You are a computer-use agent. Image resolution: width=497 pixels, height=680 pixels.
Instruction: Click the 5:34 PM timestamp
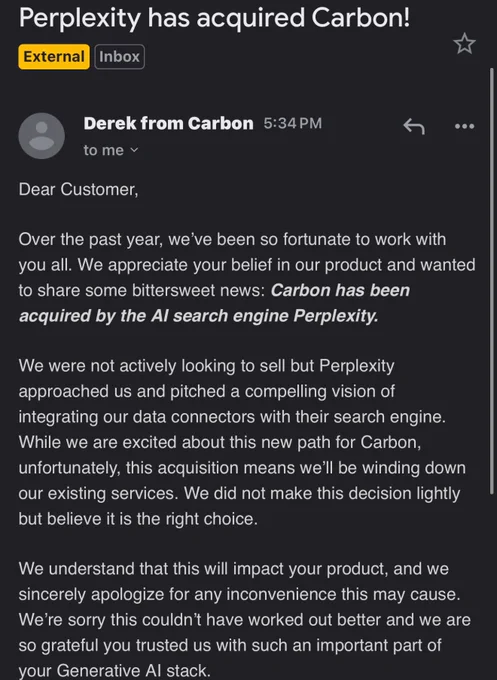click(x=293, y=124)
